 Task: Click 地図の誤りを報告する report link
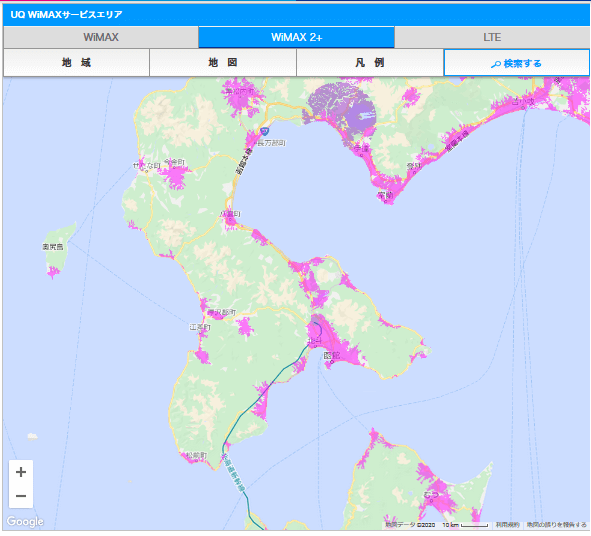[556, 525]
